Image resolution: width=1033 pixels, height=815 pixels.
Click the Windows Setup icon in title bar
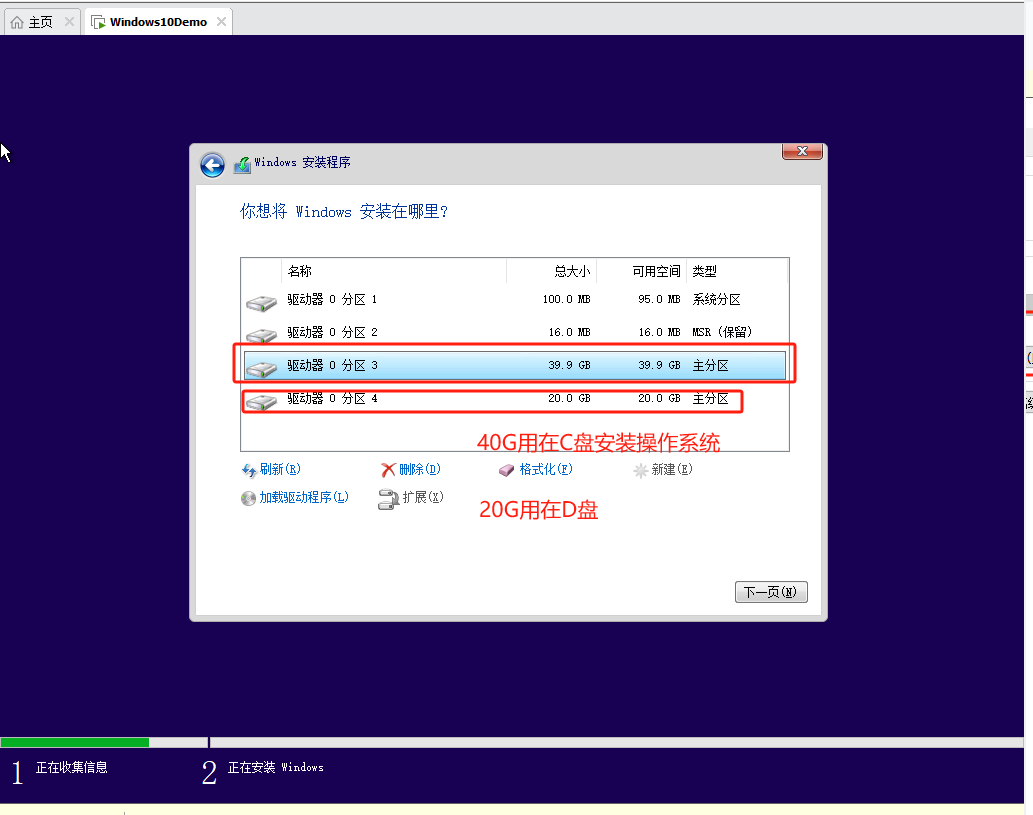tap(242, 165)
